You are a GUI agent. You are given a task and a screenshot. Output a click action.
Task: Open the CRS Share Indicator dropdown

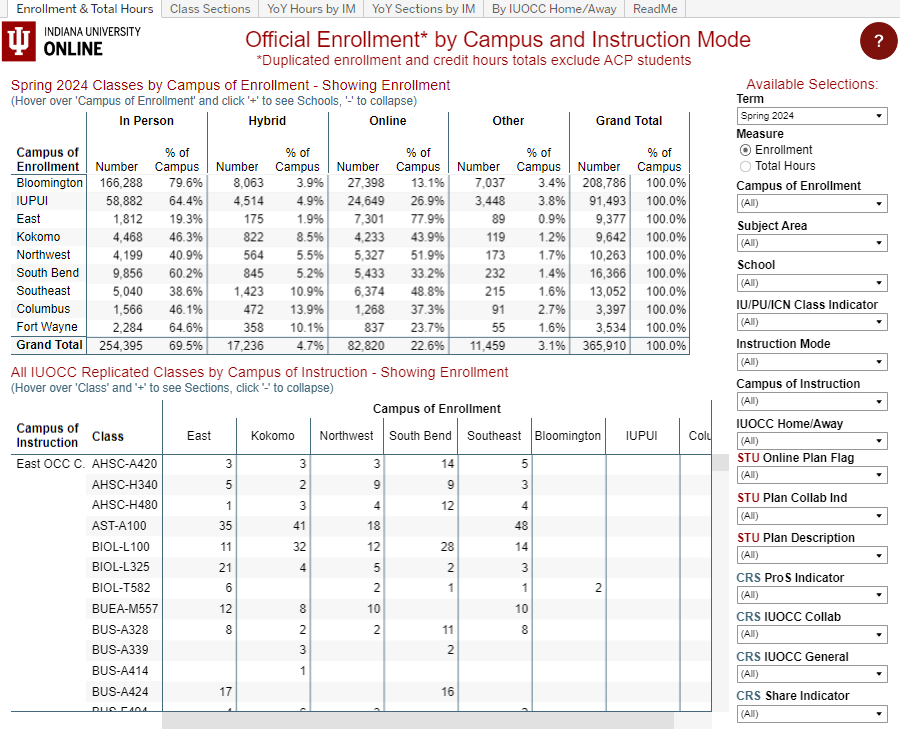(x=811, y=713)
